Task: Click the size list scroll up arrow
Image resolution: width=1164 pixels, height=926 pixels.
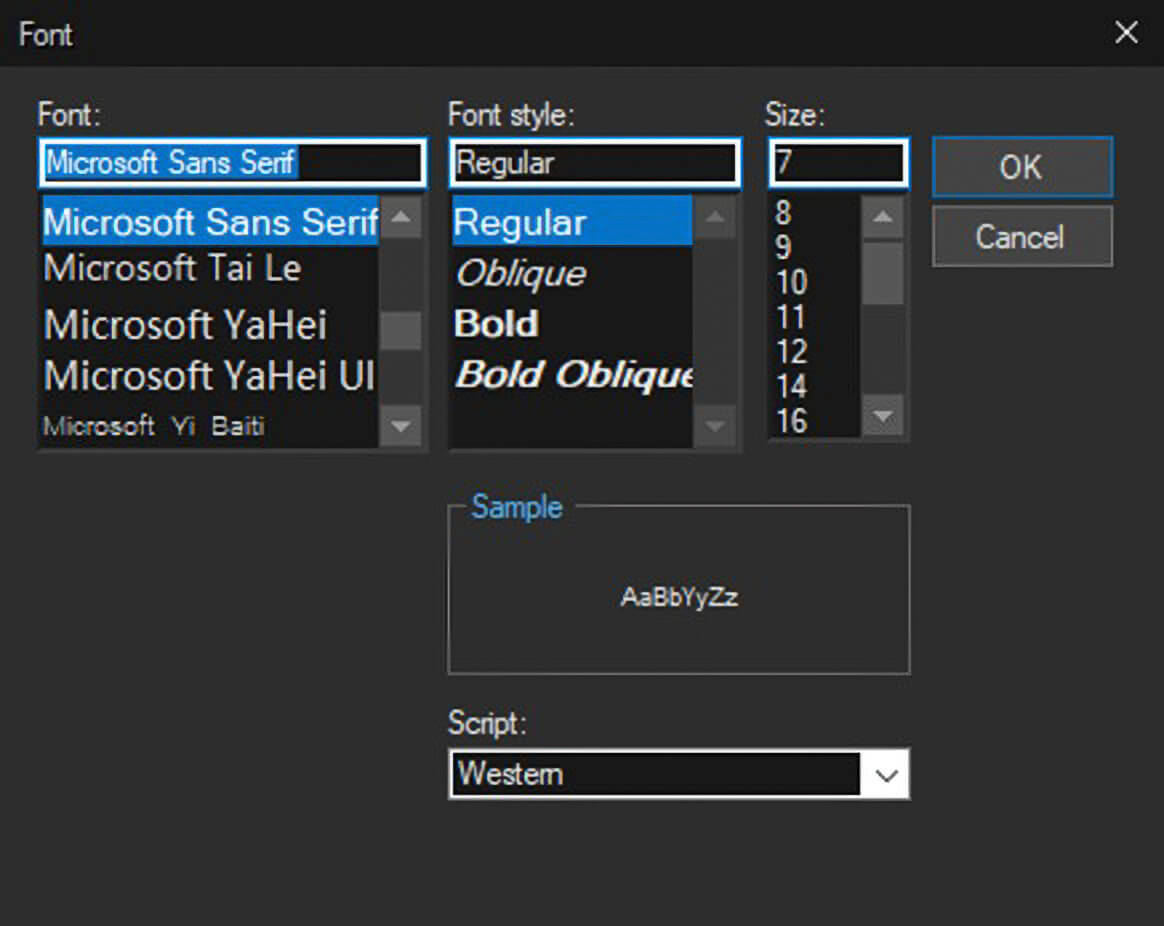Action: pos(883,218)
